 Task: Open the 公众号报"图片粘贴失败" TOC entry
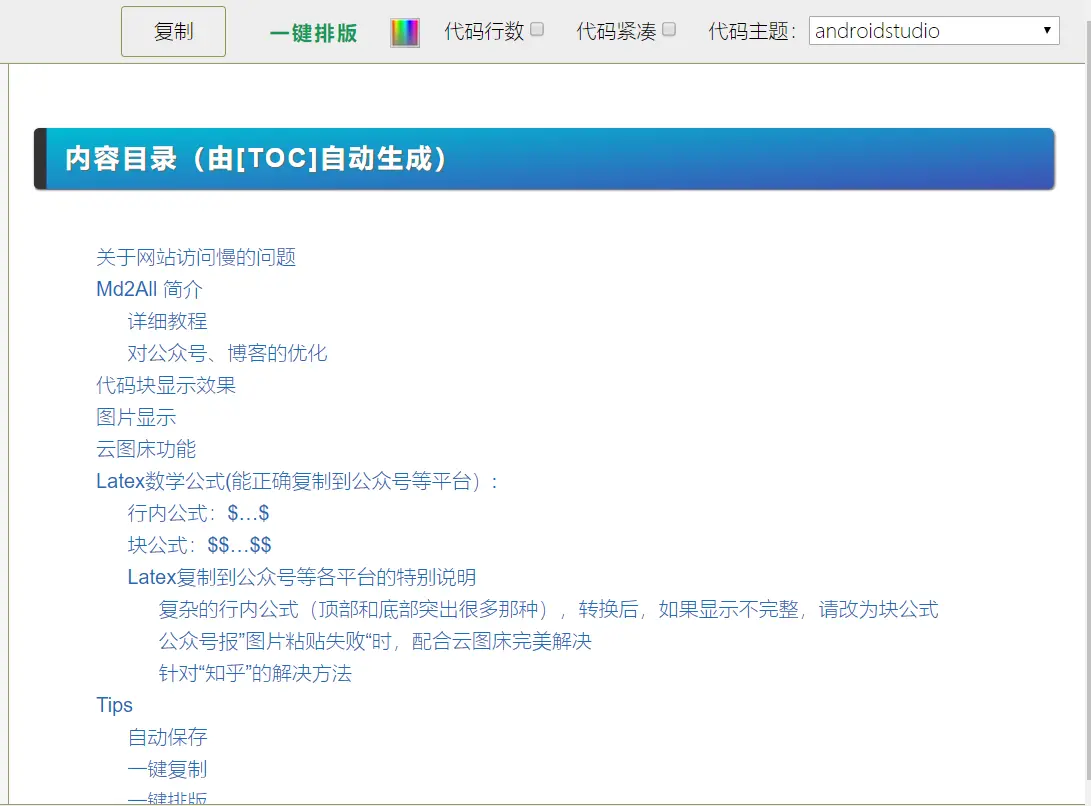pos(375,641)
